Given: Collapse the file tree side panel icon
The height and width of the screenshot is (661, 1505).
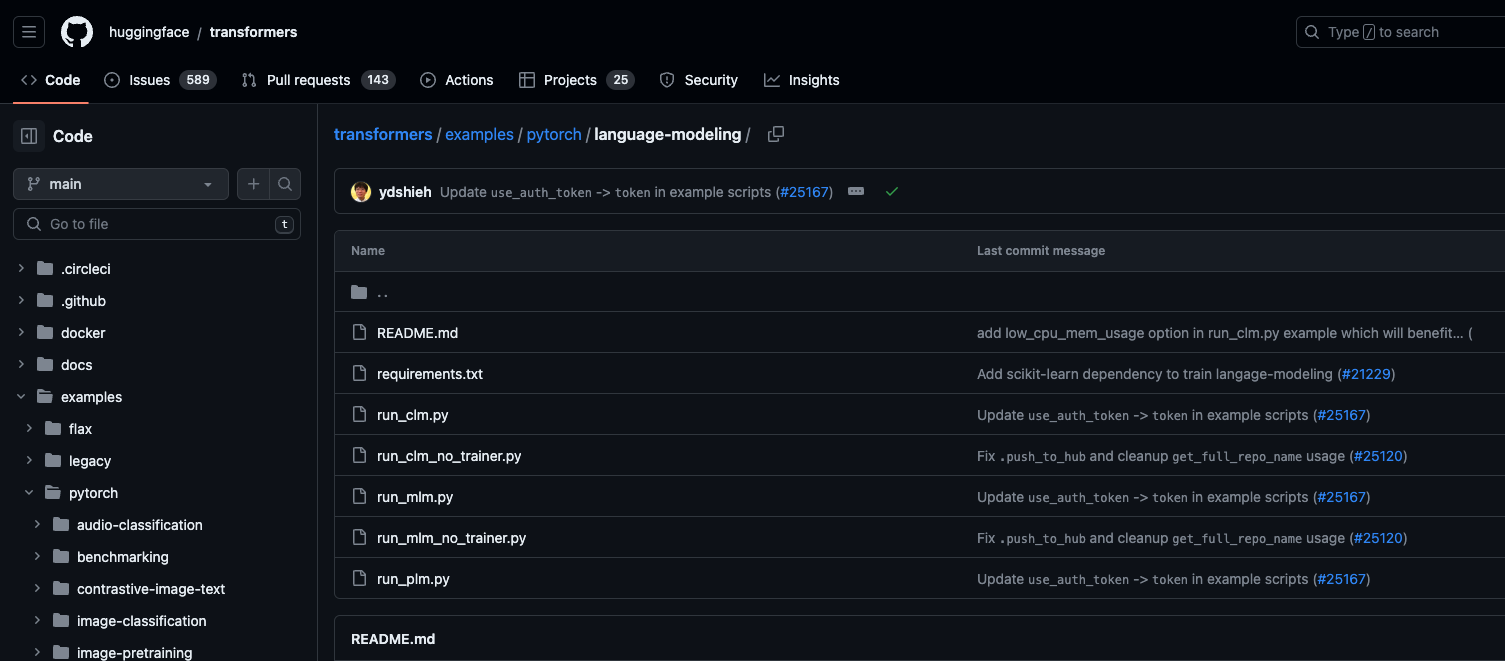Looking at the screenshot, I should [x=29, y=136].
